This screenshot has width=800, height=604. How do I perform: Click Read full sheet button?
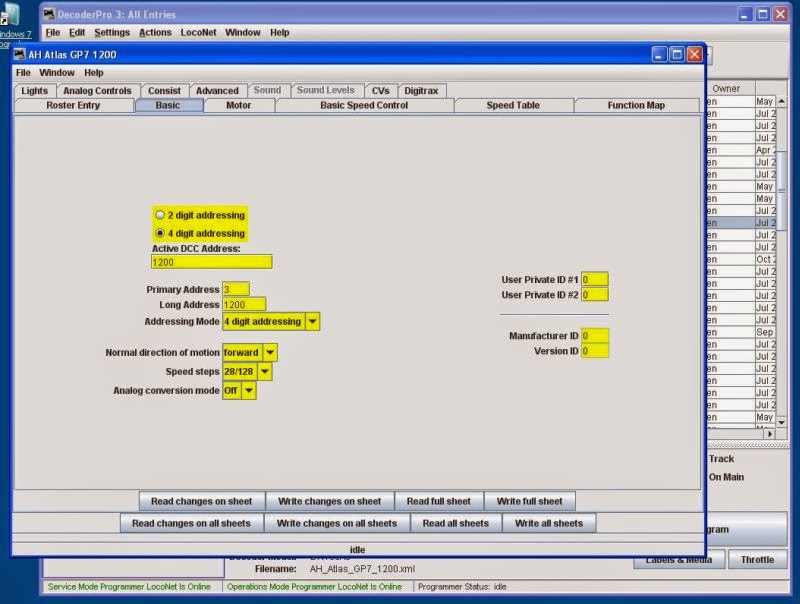(x=439, y=501)
